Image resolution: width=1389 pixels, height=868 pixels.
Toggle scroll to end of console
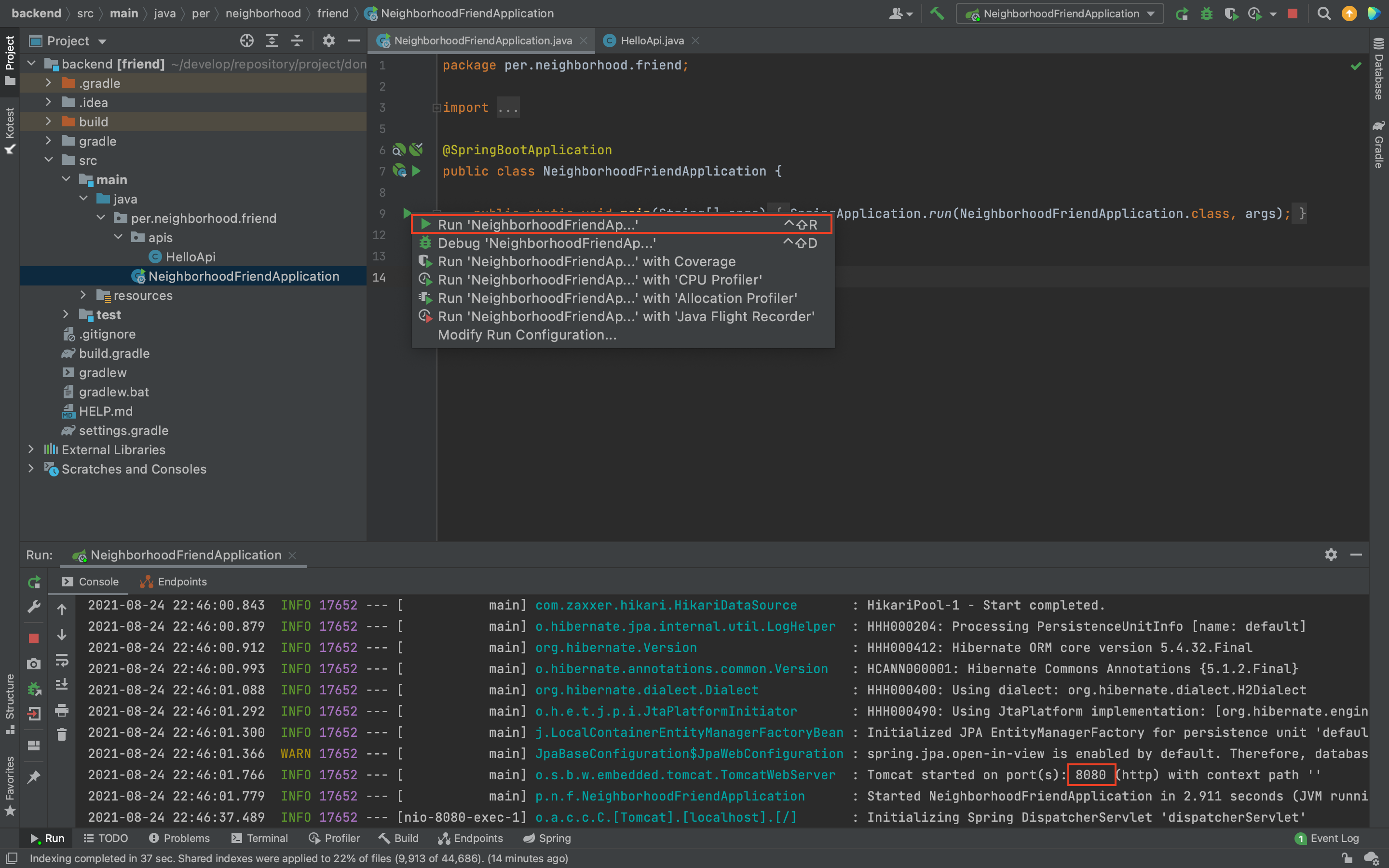coord(62,684)
